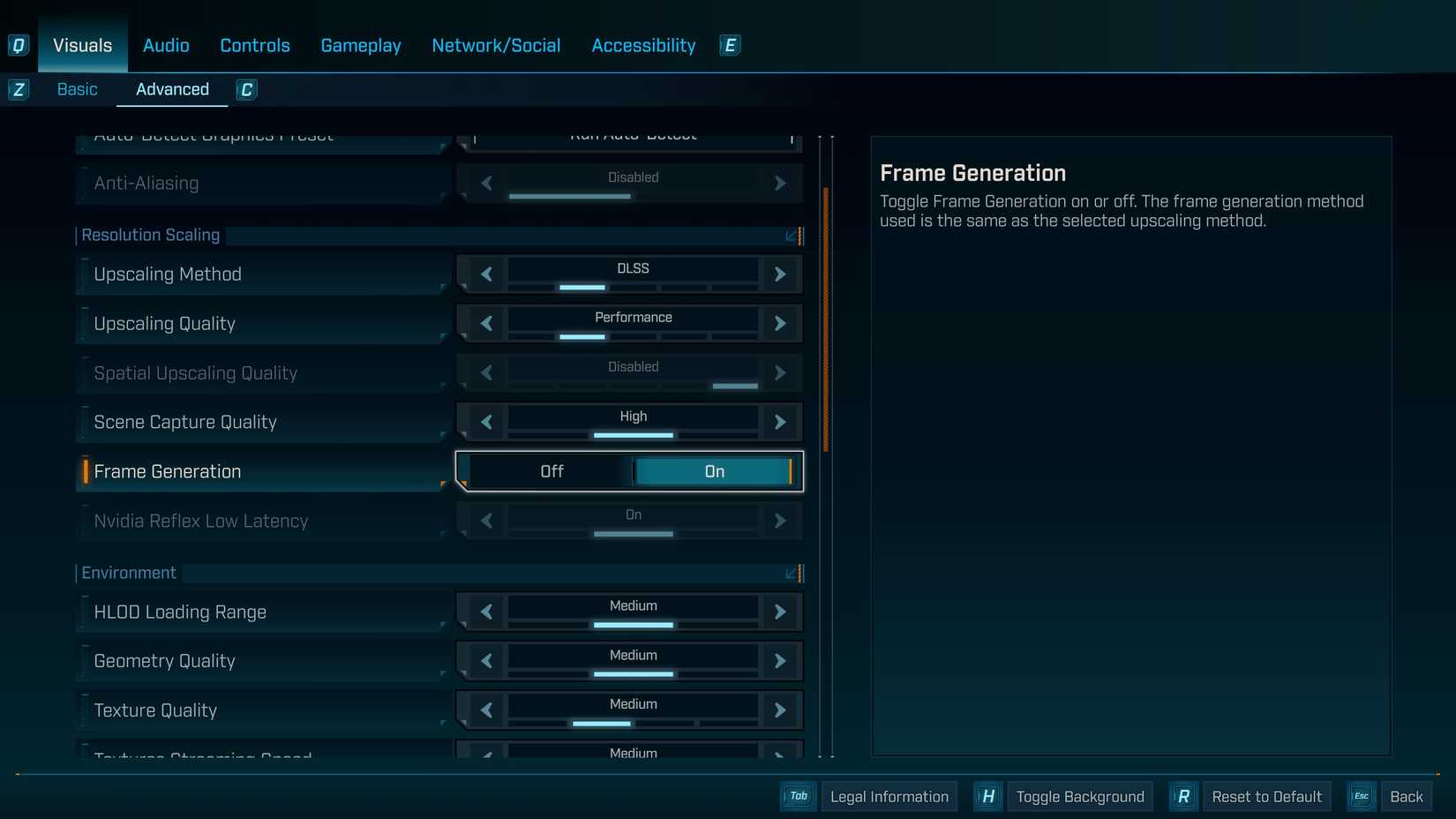Collapse the Resolution Scaling section
This screenshot has width=1456, height=819.
pos(792,236)
